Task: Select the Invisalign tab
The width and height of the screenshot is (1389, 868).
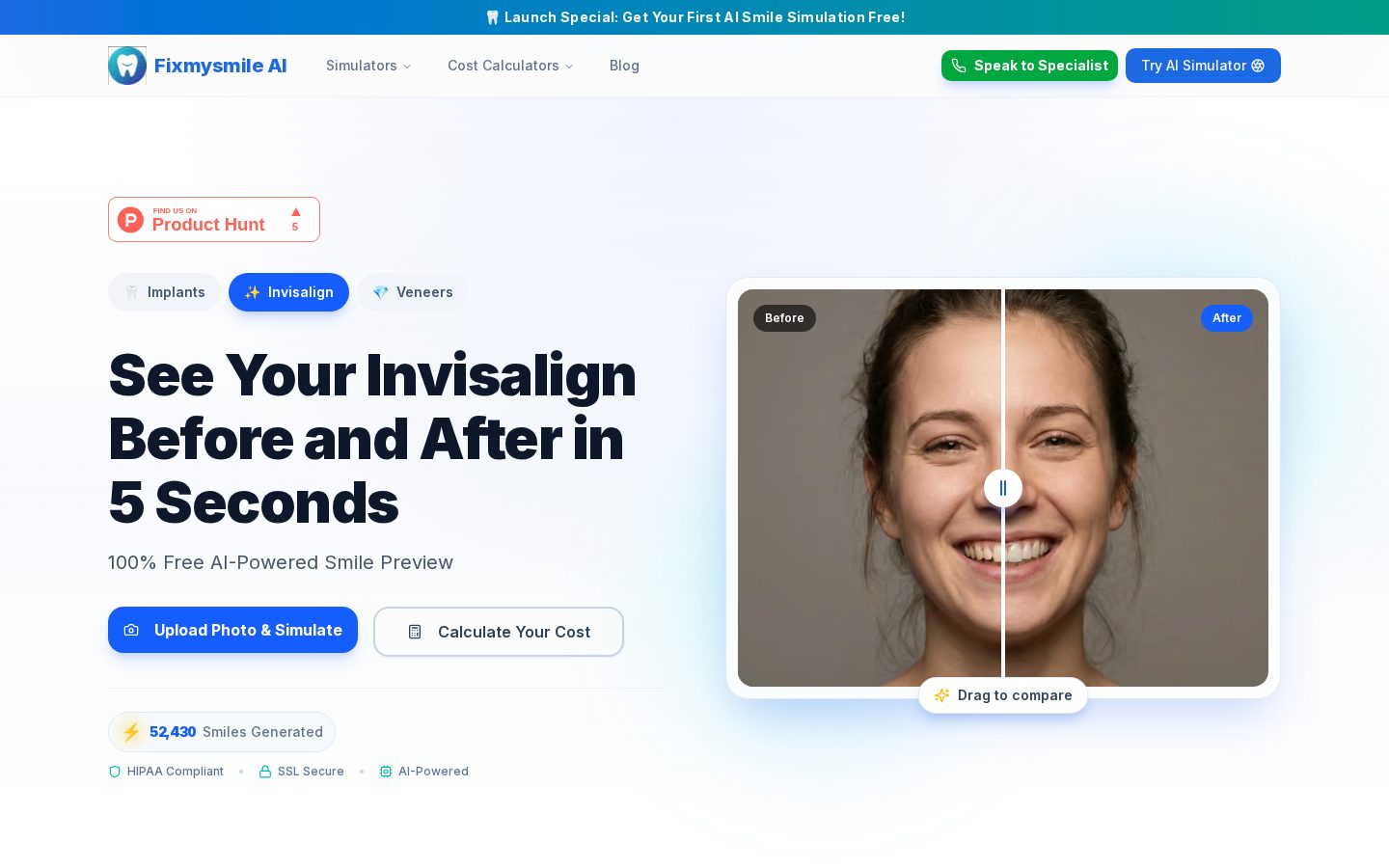Action: click(x=288, y=292)
